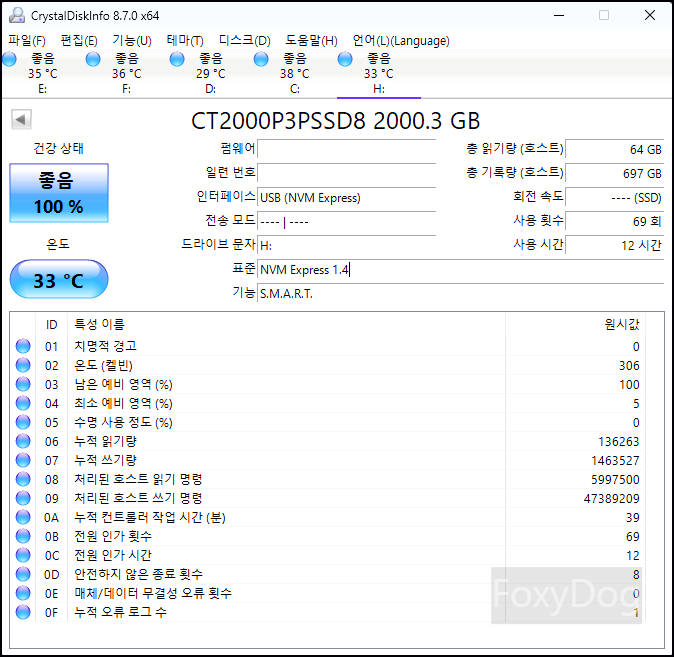The image size is (674, 657).
Task: Click the status orb of row 04 최소 예비 영역
Action: (x=23, y=403)
